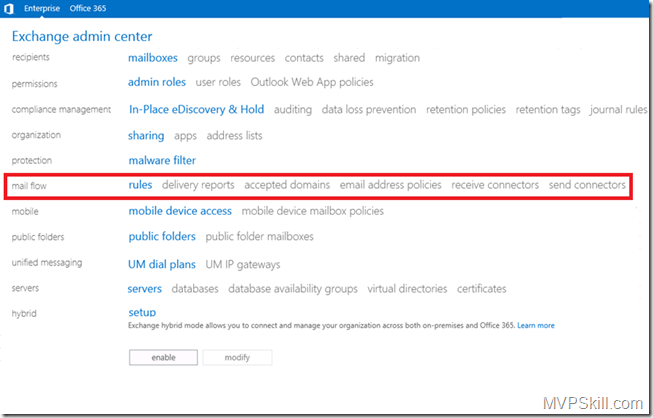This screenshot has width=653, height=418.
Task: Switch to the Enterprise tab
Action: 42,8
